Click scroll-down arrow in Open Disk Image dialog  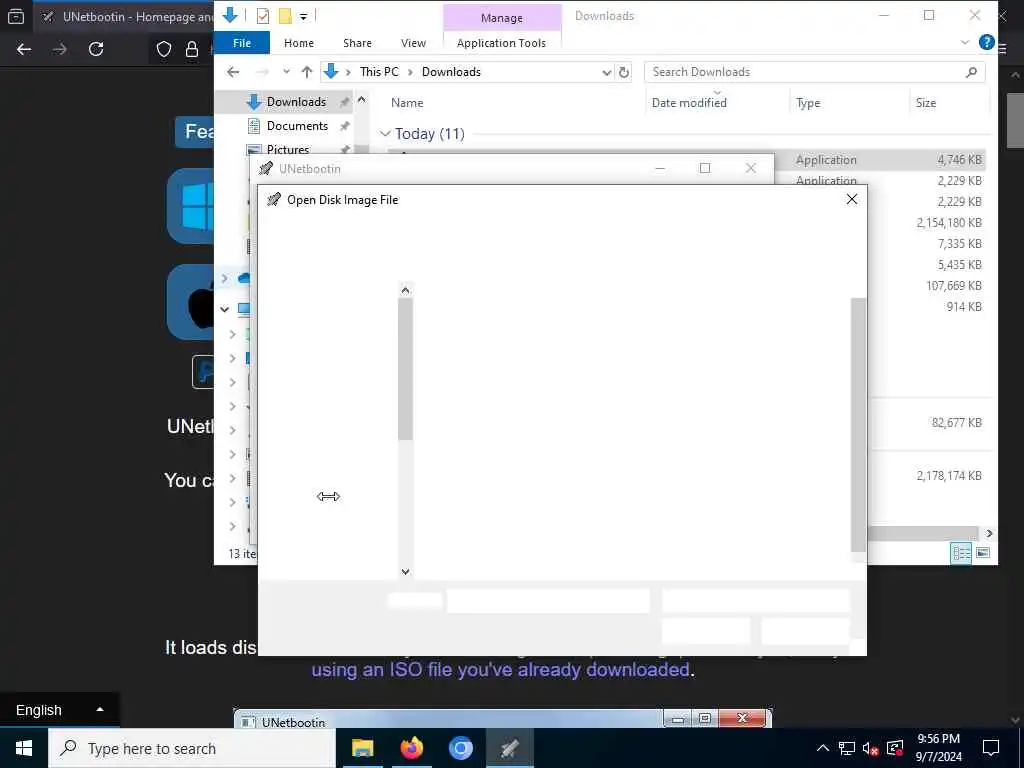[x=406, y=571]
